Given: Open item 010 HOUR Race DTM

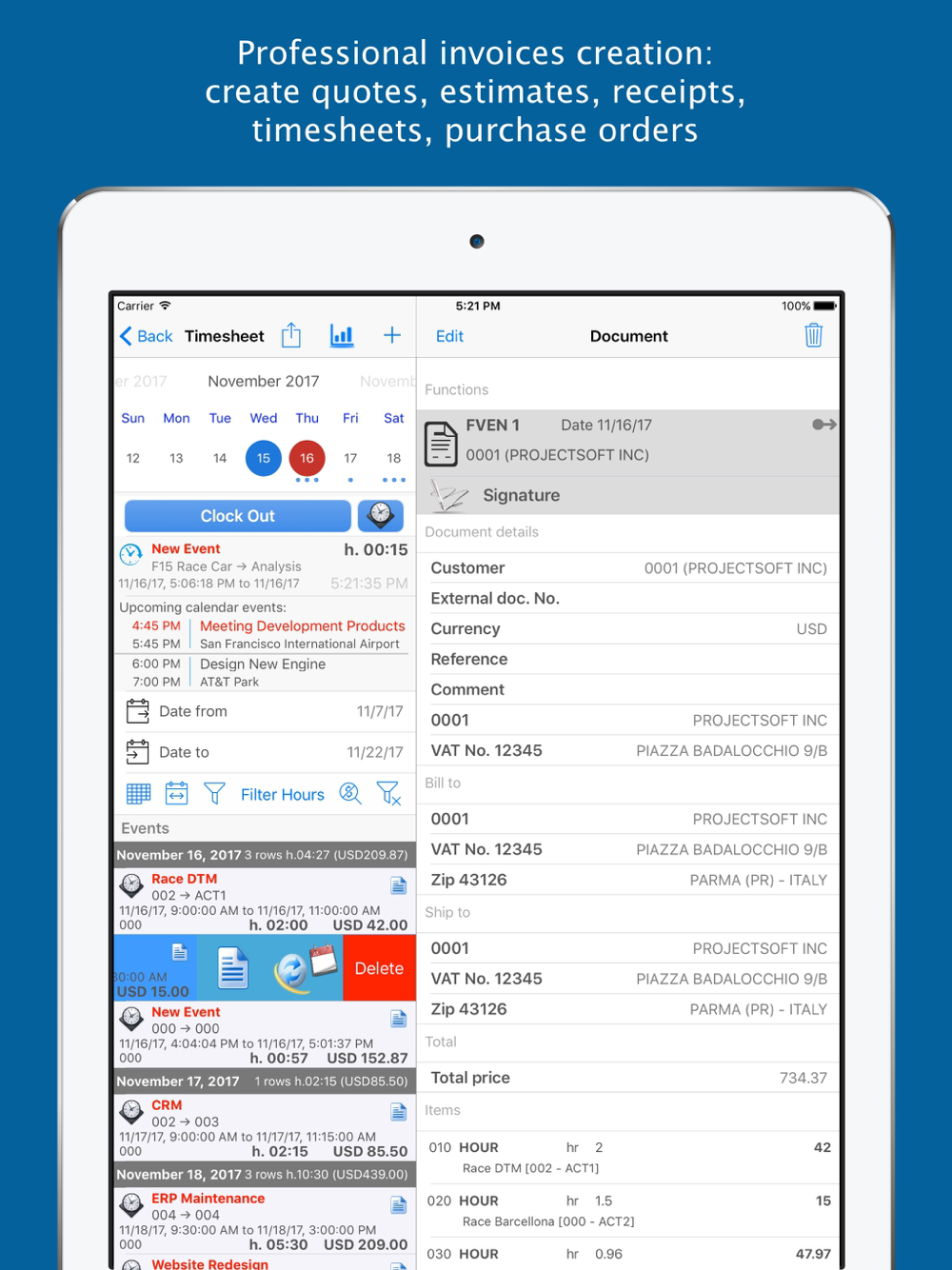Looking at the screenshot, I should [x=628, y=1158].
